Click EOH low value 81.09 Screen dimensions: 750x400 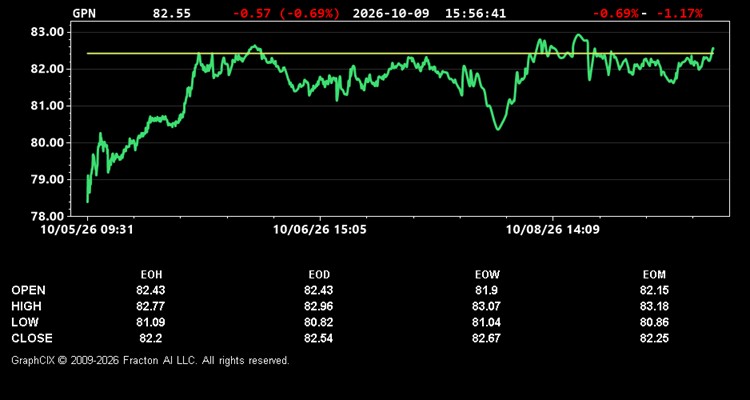151,322
